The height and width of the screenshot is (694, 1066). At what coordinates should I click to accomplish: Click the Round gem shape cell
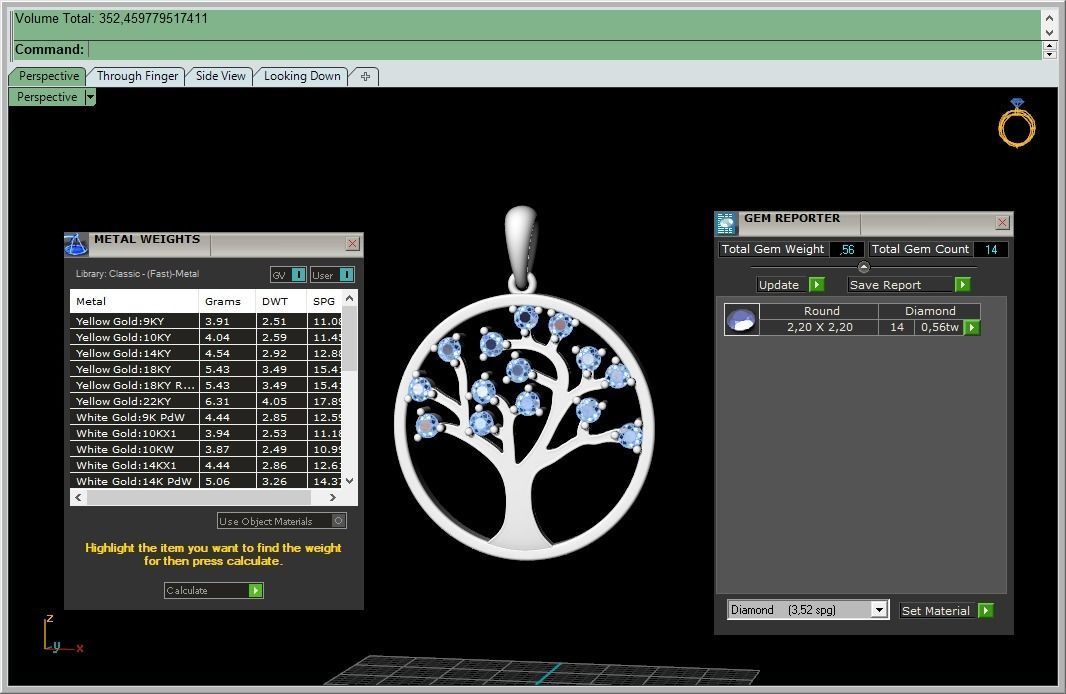coord(819,311)
